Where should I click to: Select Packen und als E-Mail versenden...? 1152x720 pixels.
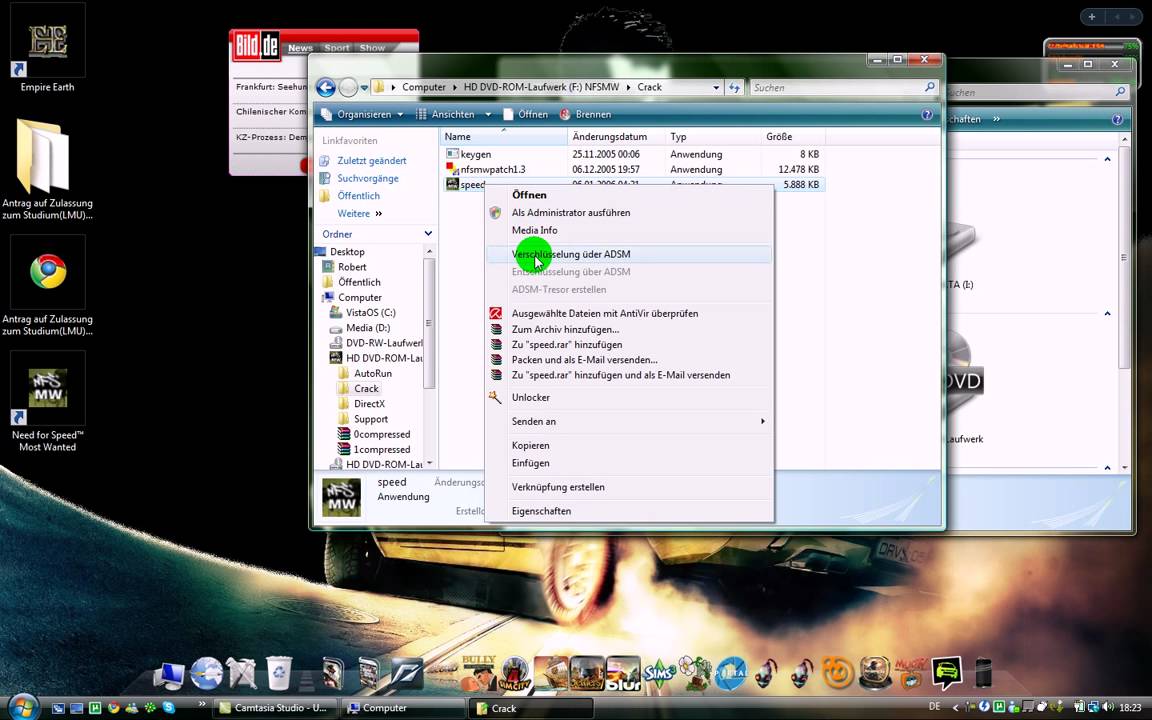click(x=629, y=360)
